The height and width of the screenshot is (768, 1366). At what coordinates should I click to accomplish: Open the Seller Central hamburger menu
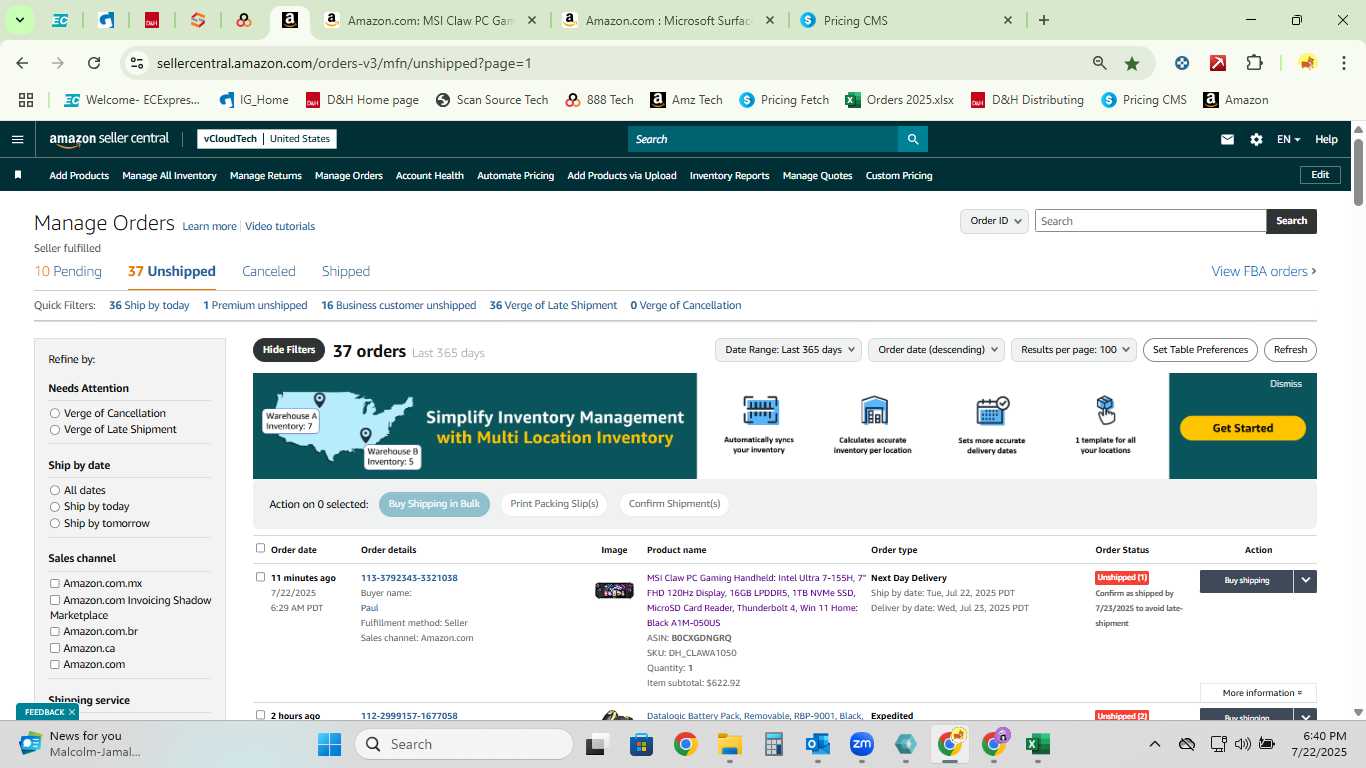pyautogui.click(x=17, y=140)
